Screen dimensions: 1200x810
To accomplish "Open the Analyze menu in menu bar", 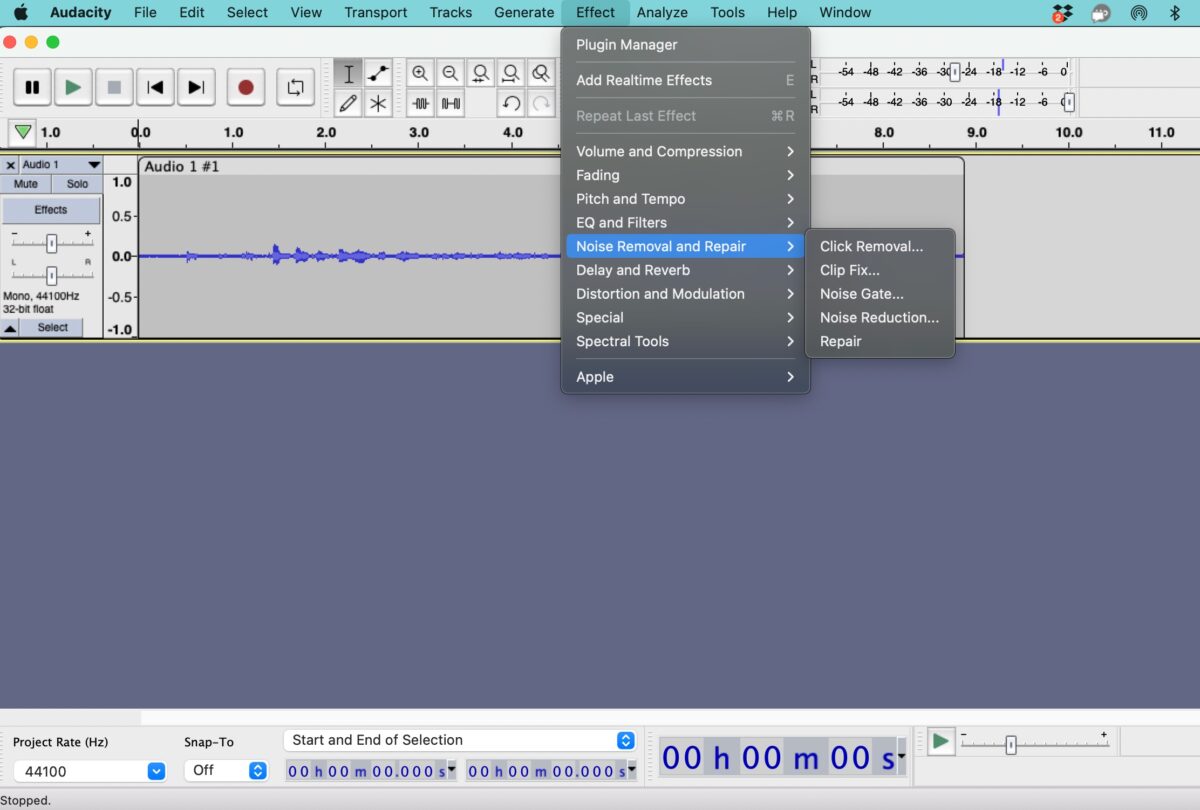I will pyautogui.click(x=662, y=12).
